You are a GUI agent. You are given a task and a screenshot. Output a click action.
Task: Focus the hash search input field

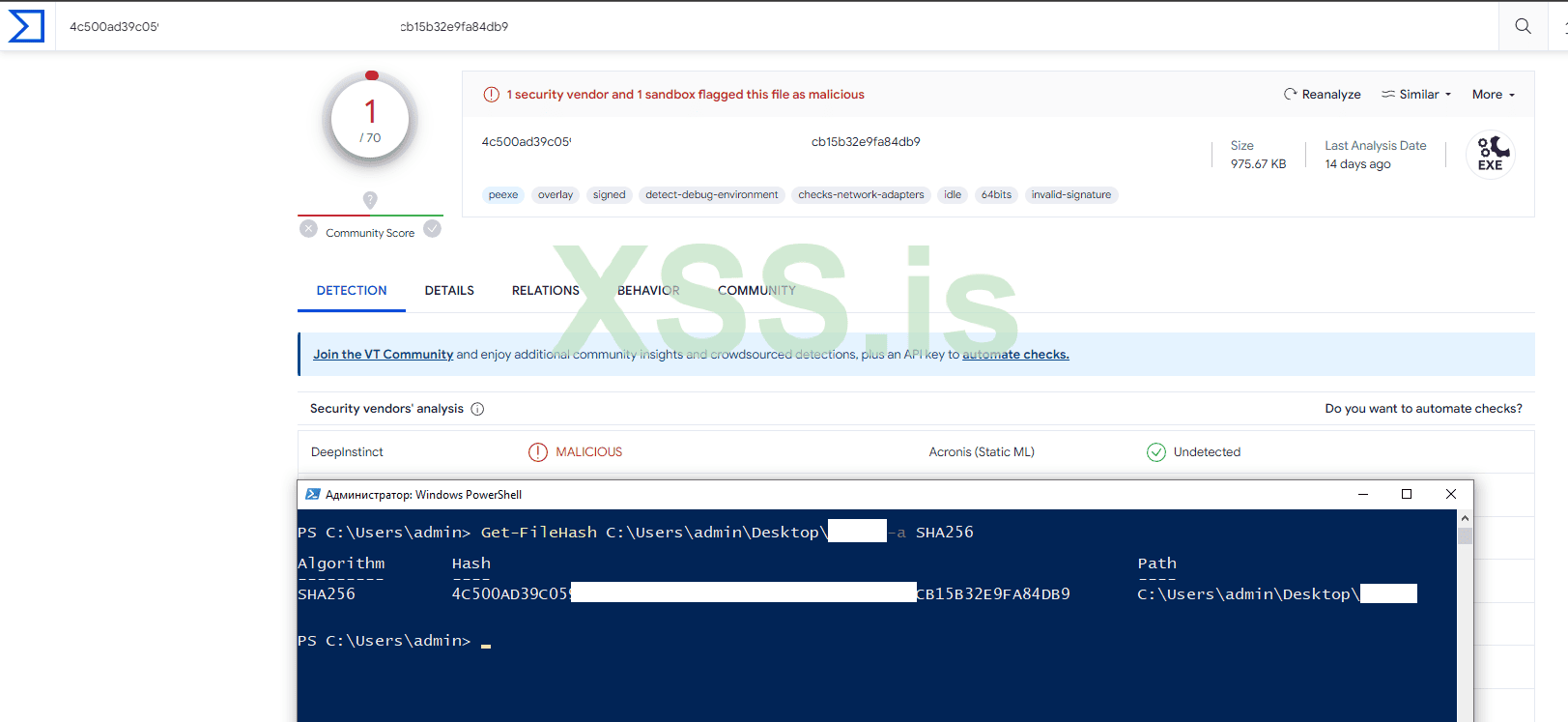tap(779, 26)
